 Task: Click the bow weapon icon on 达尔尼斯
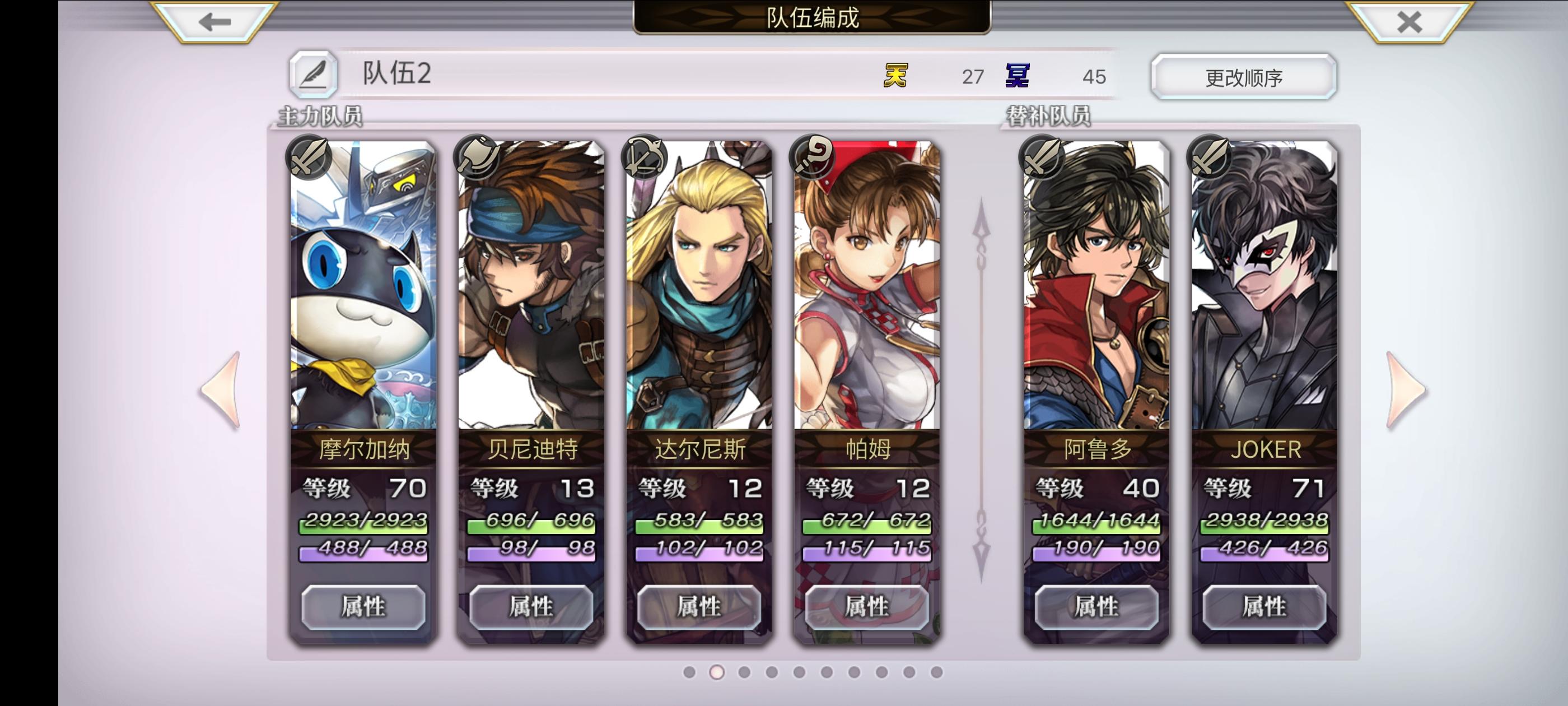(x=644, y=157)
